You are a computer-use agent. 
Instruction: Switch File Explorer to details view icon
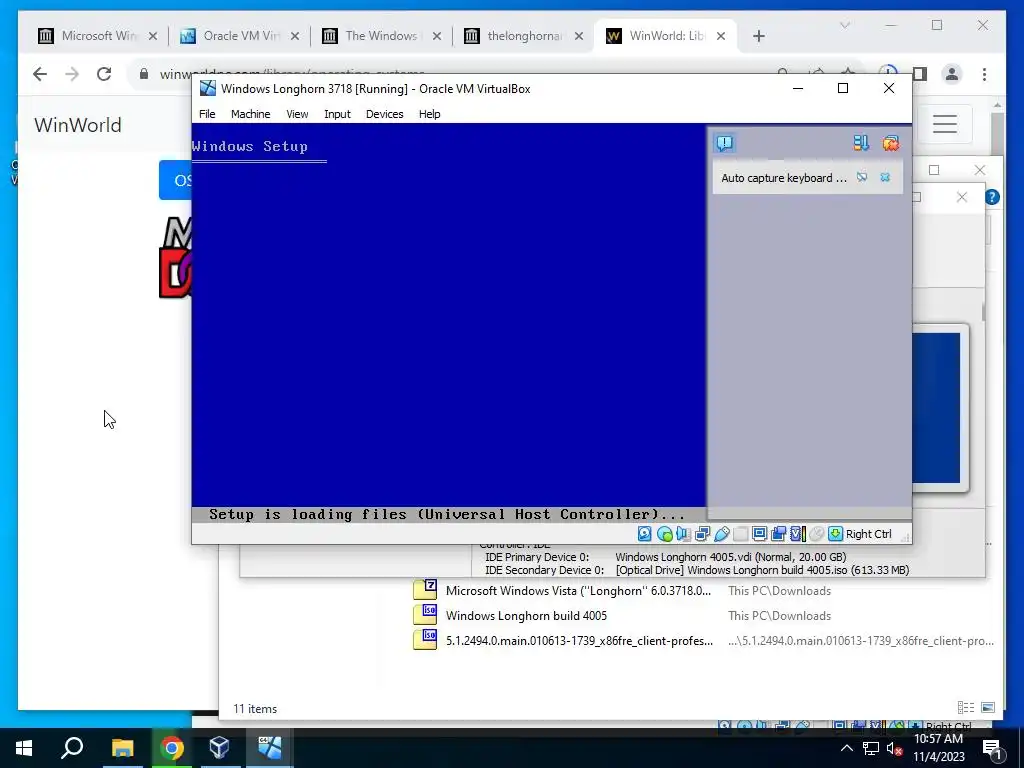point(966,707)
